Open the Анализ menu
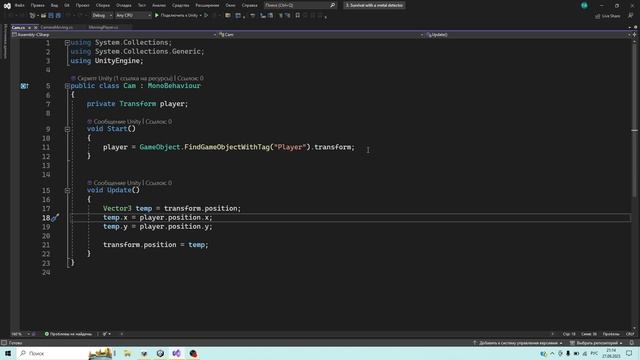 click(159, 5)
